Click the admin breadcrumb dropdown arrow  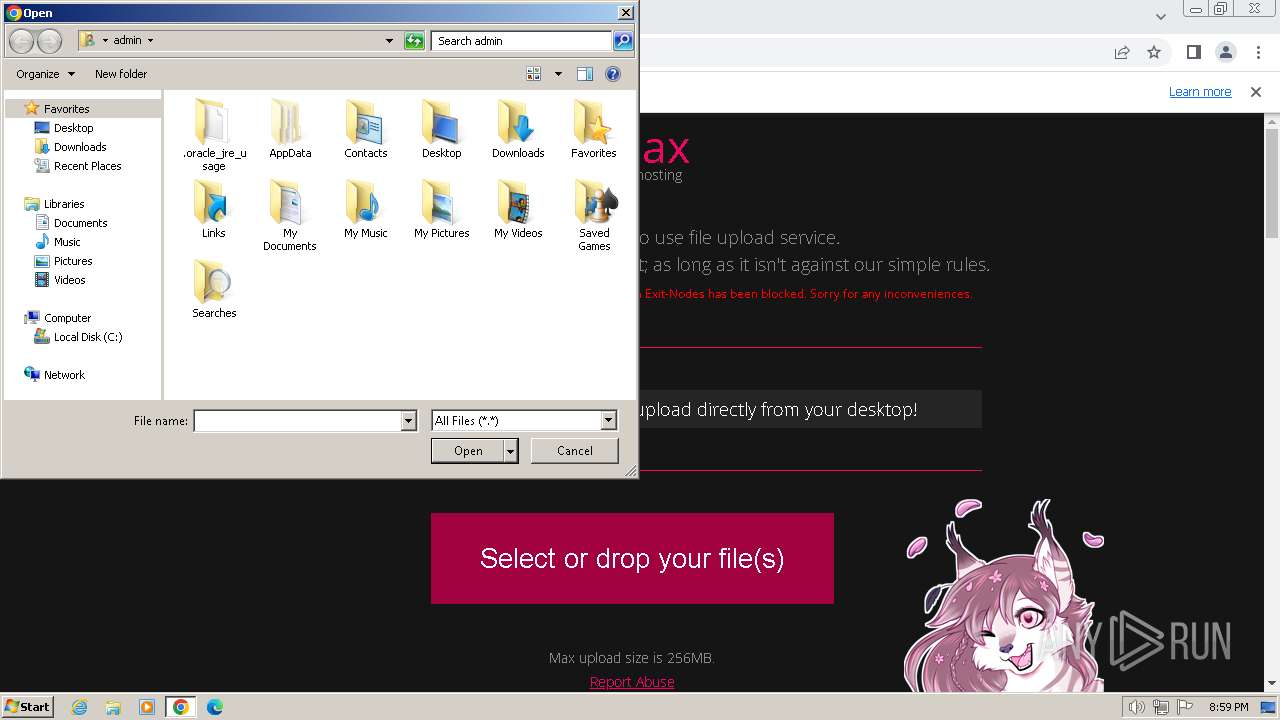150,41
